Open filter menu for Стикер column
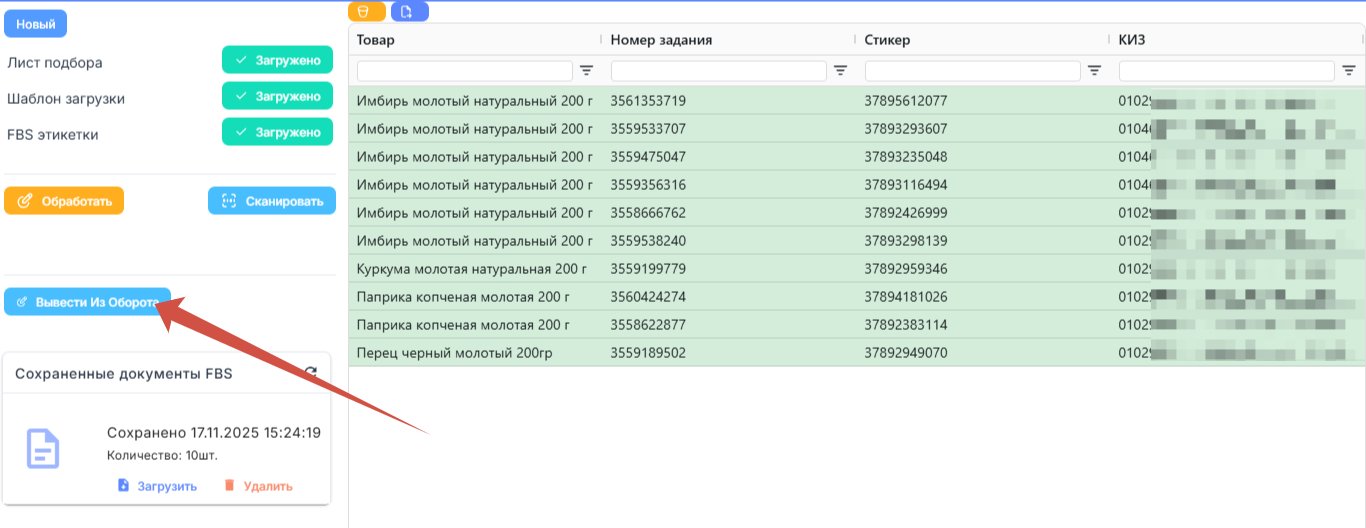 coord(1095,71)
